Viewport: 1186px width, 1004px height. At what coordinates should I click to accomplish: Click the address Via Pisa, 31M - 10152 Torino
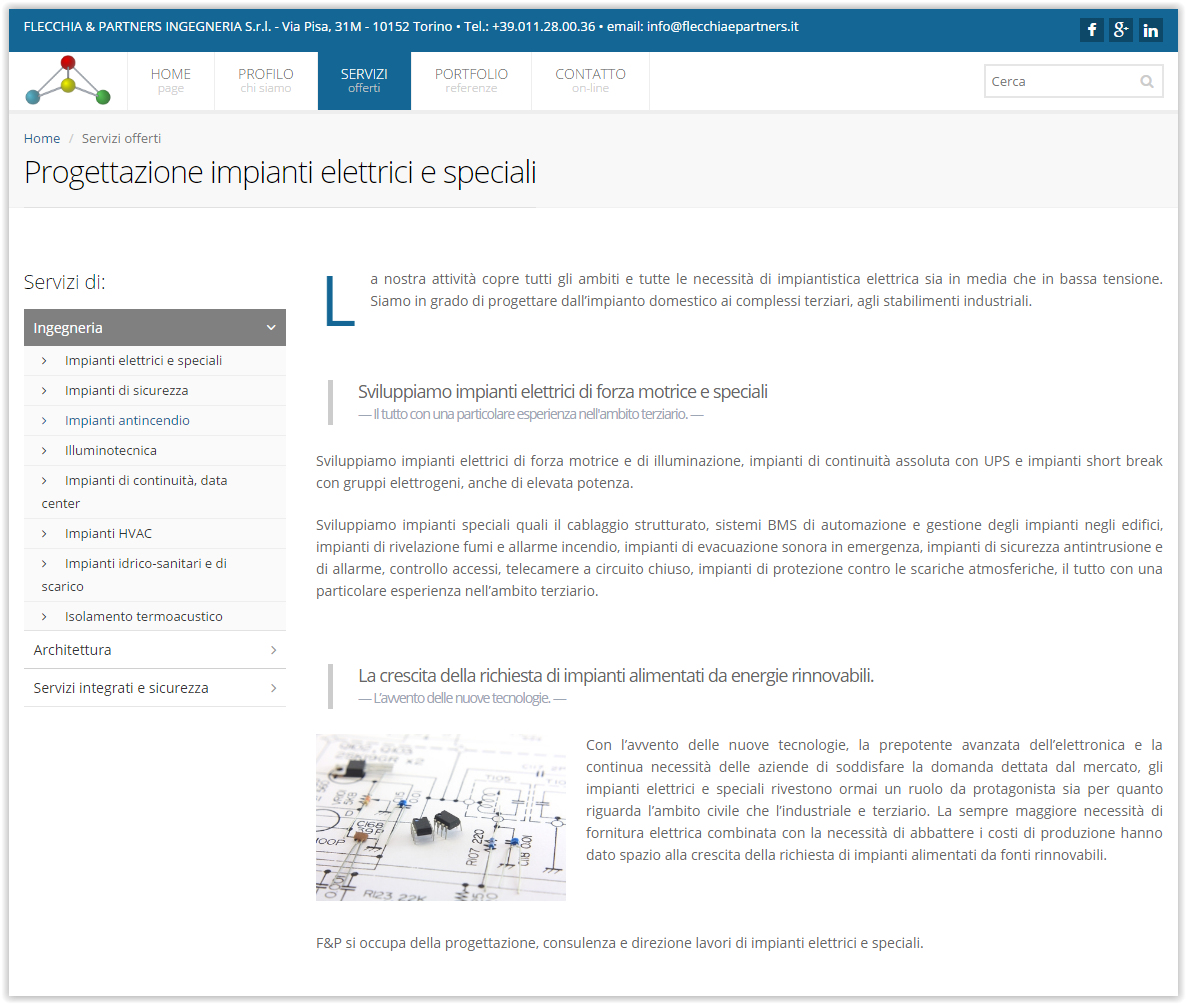point(367,26)
